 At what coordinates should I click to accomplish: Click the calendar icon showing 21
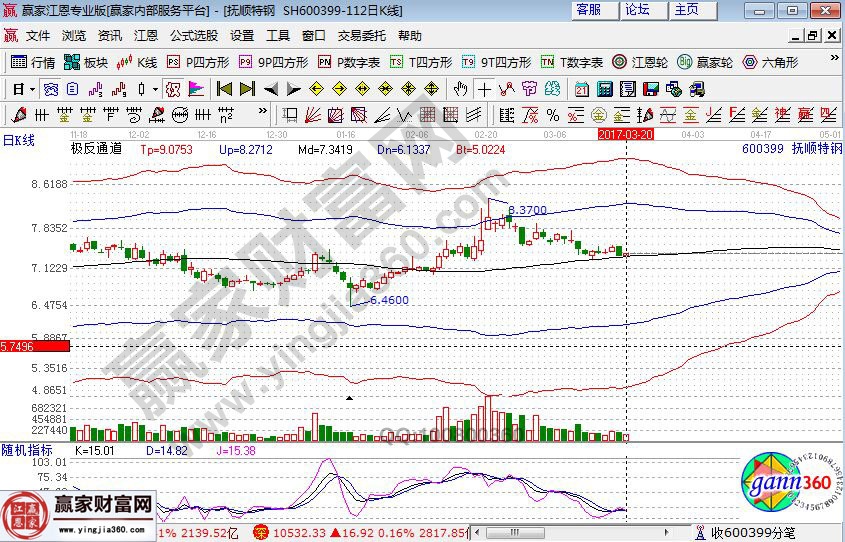point(582,88)
